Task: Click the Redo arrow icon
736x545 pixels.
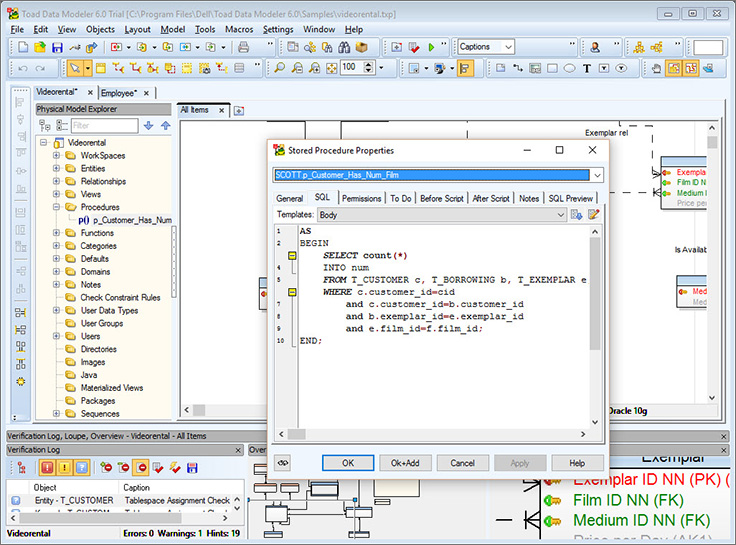Action: tap(40, 69)
